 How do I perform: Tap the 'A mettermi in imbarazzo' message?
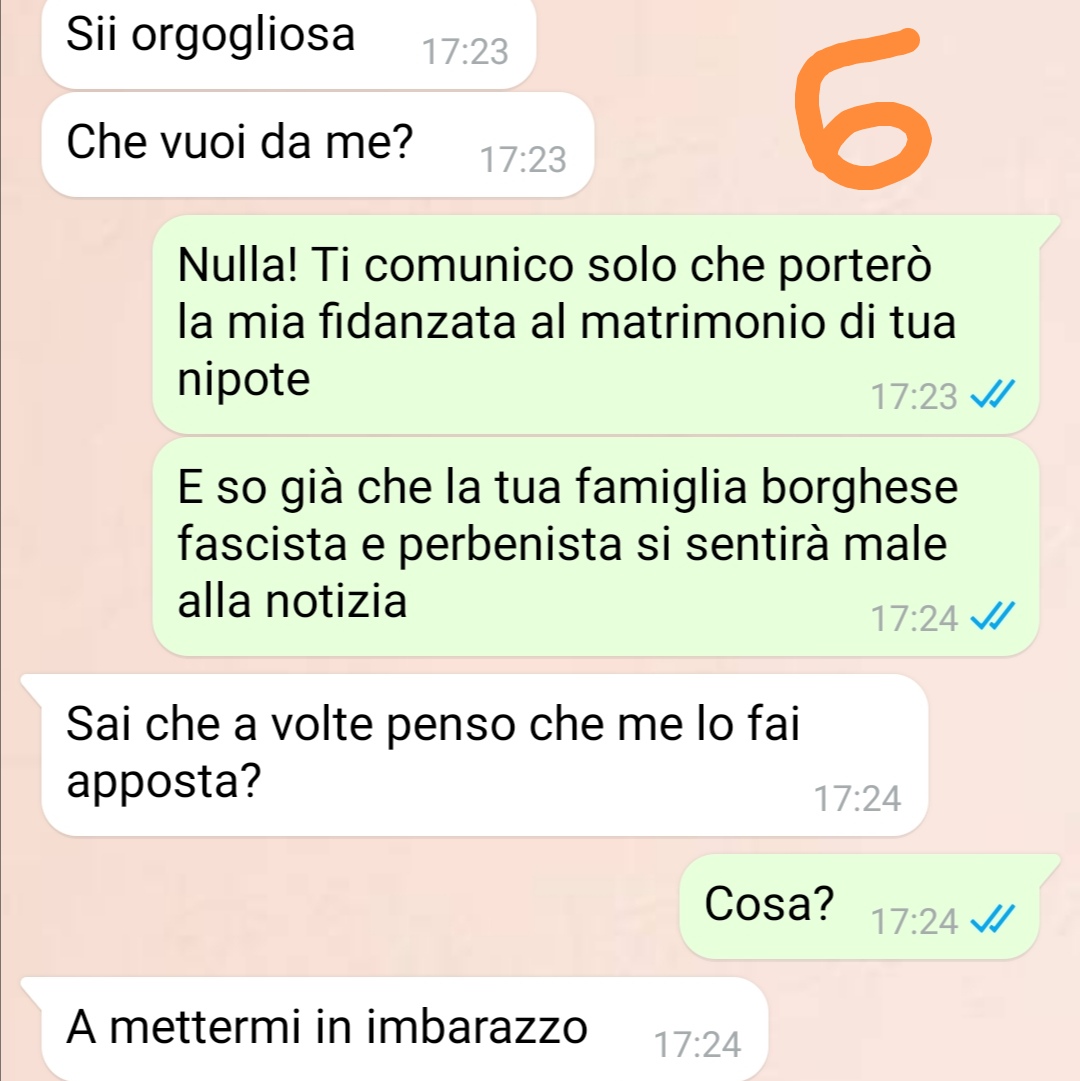click(395, 1029)
